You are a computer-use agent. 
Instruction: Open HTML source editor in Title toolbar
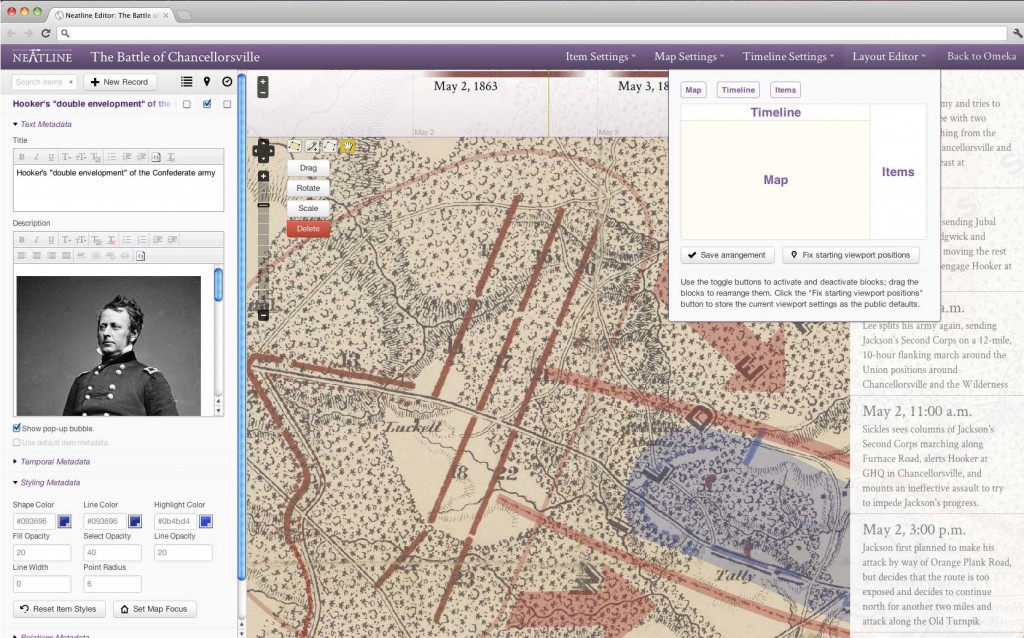pyautogui.click(x=156, y=157)
